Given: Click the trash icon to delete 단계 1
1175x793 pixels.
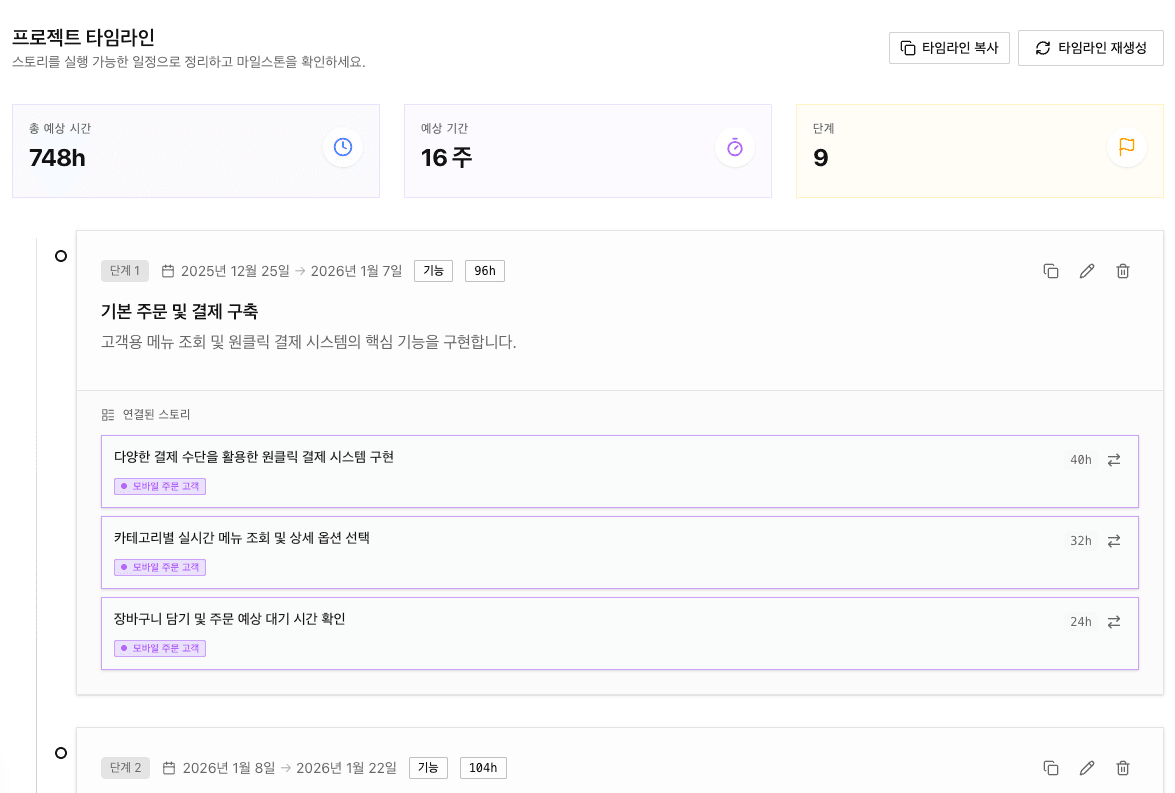Looking at the screenshot, I should point(1123,270).
